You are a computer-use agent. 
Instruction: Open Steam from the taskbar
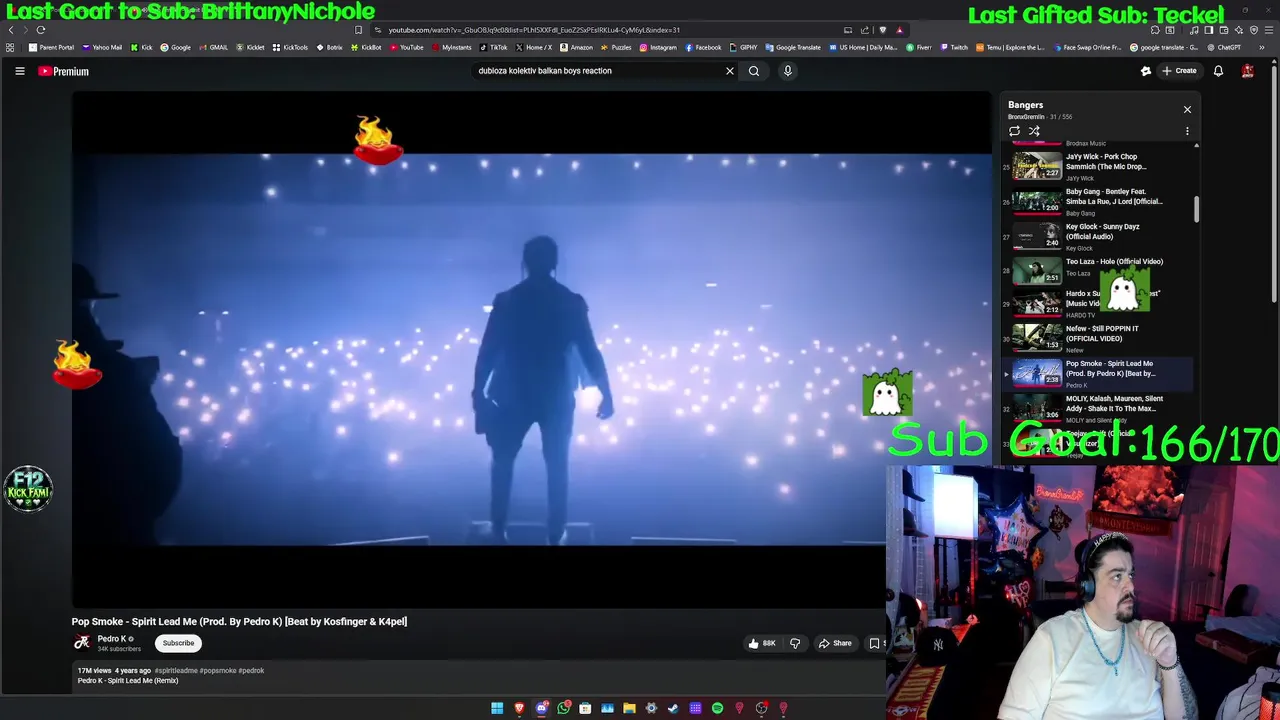[x=673, y=708]
